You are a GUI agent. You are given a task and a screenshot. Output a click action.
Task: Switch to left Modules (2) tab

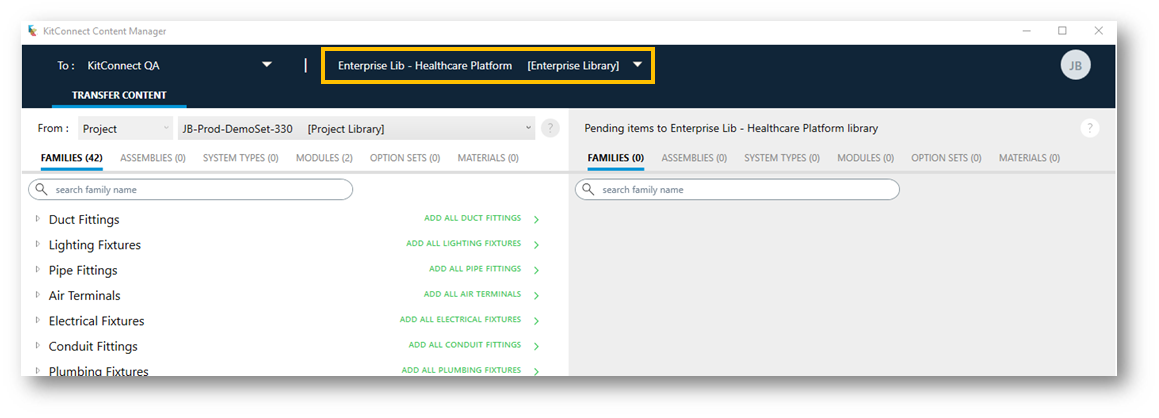324,158
